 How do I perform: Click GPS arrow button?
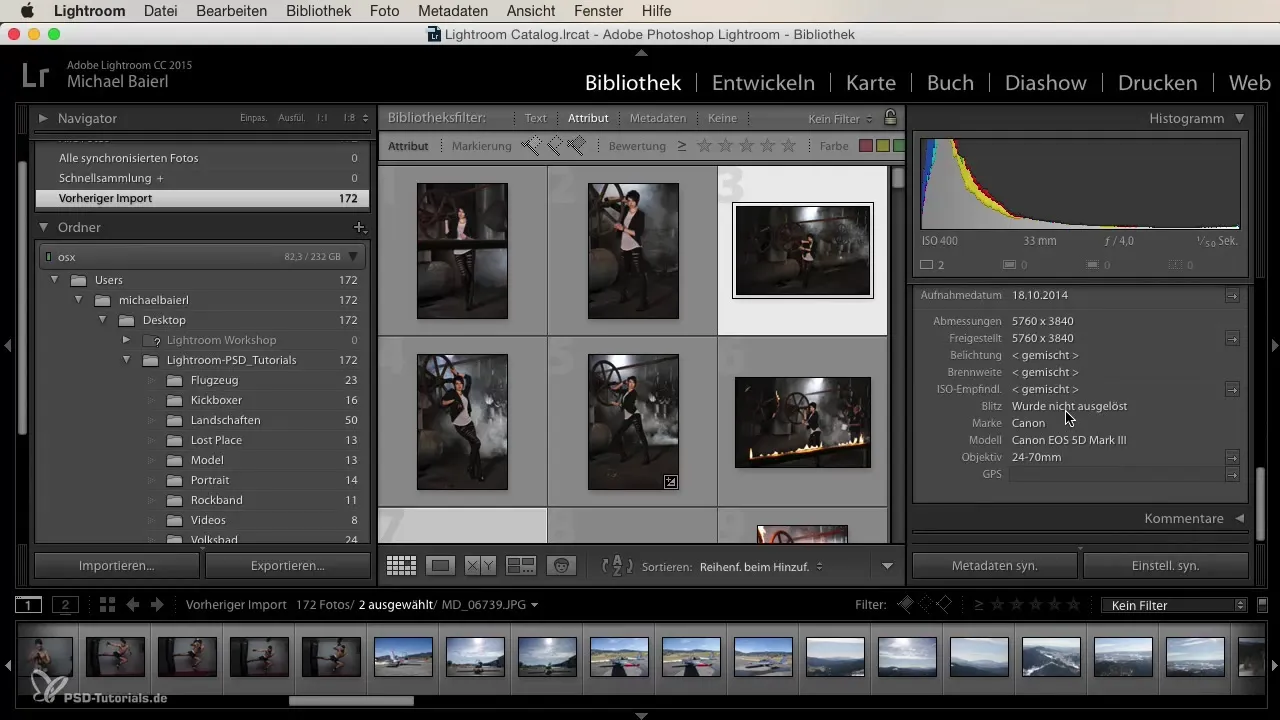click(x=1232, y=474)
